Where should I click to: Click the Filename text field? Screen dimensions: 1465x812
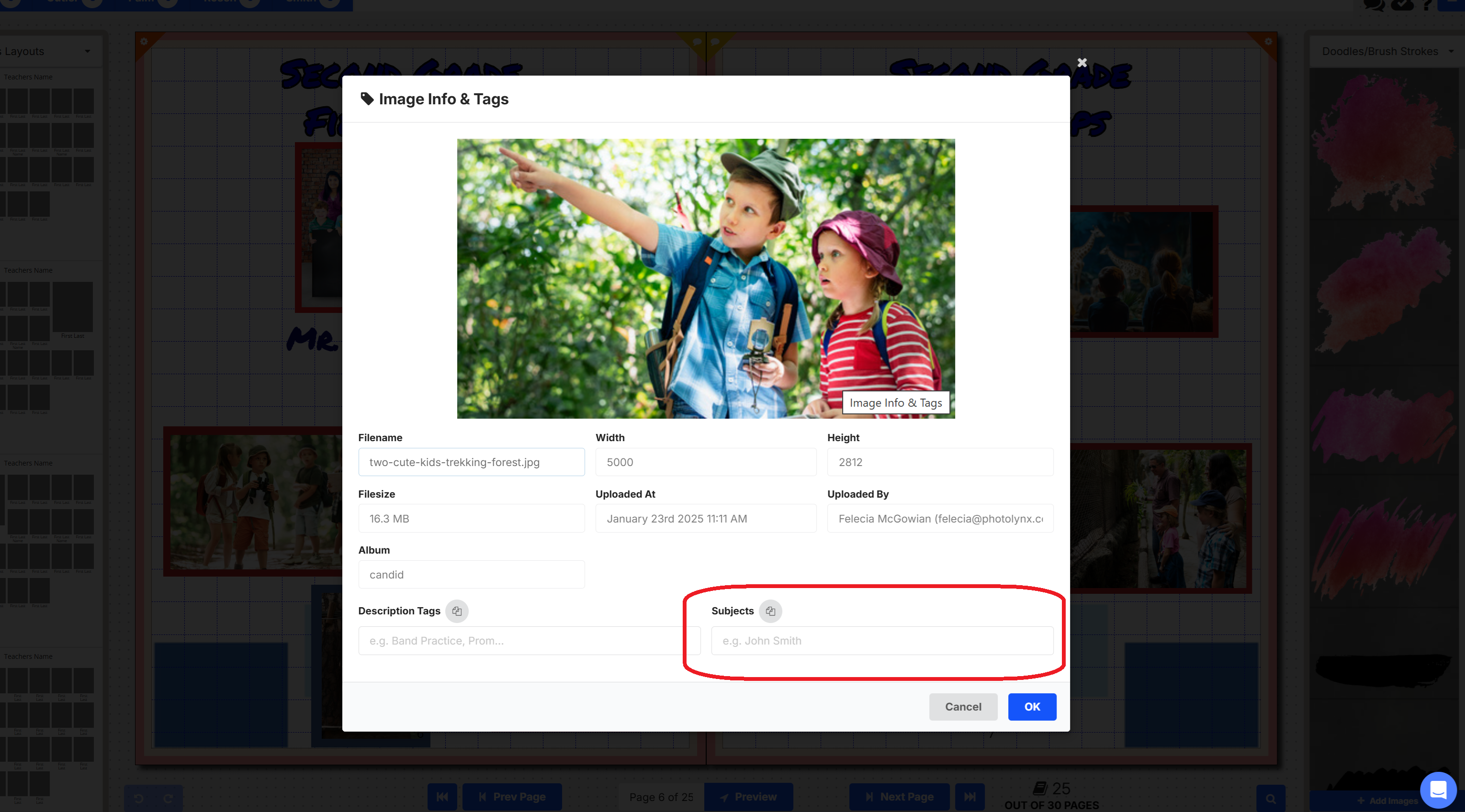coord(471,462)
